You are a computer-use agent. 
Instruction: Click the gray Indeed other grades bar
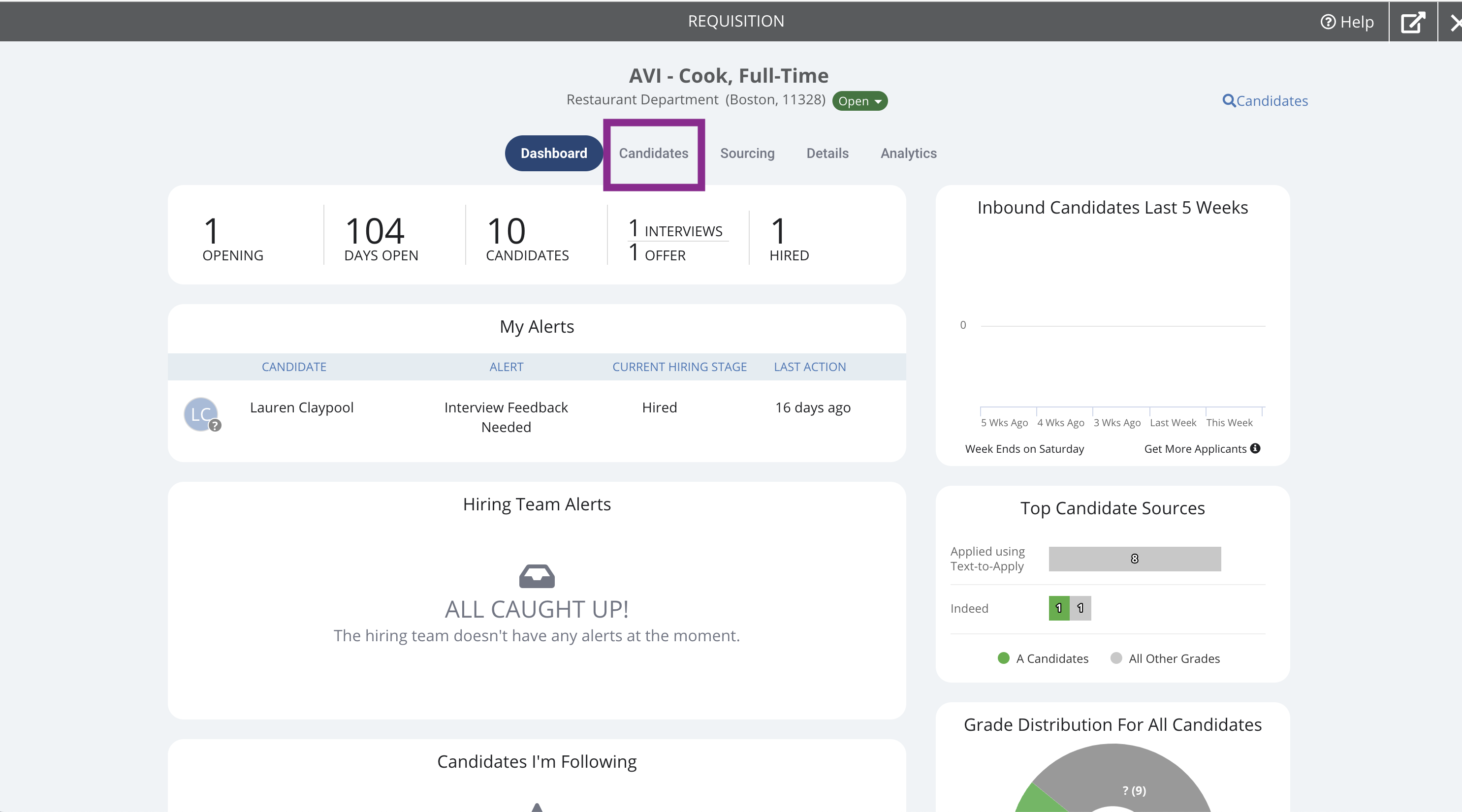(1081, 608)
